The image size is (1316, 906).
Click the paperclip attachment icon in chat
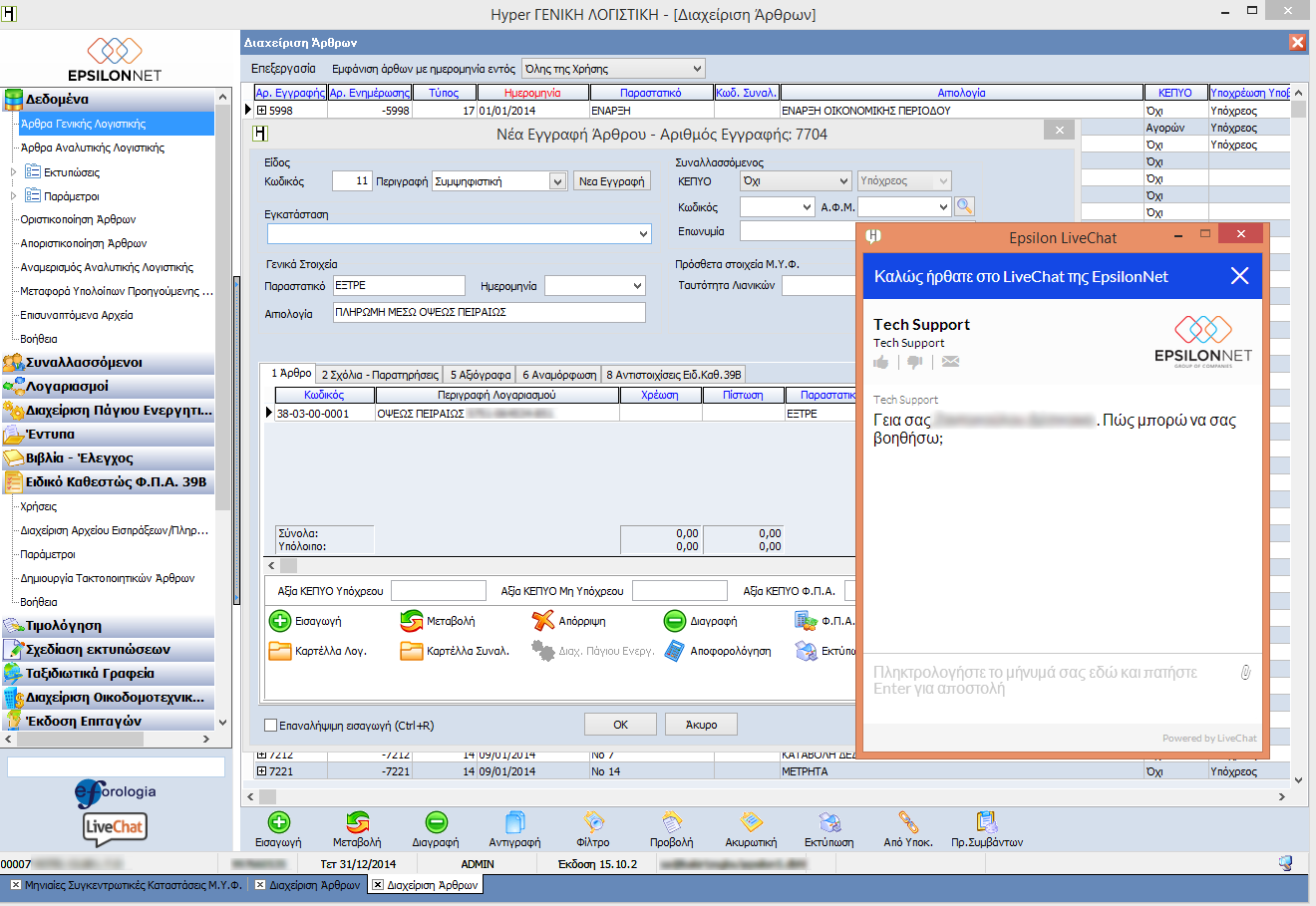click(x=1245, y=673)
